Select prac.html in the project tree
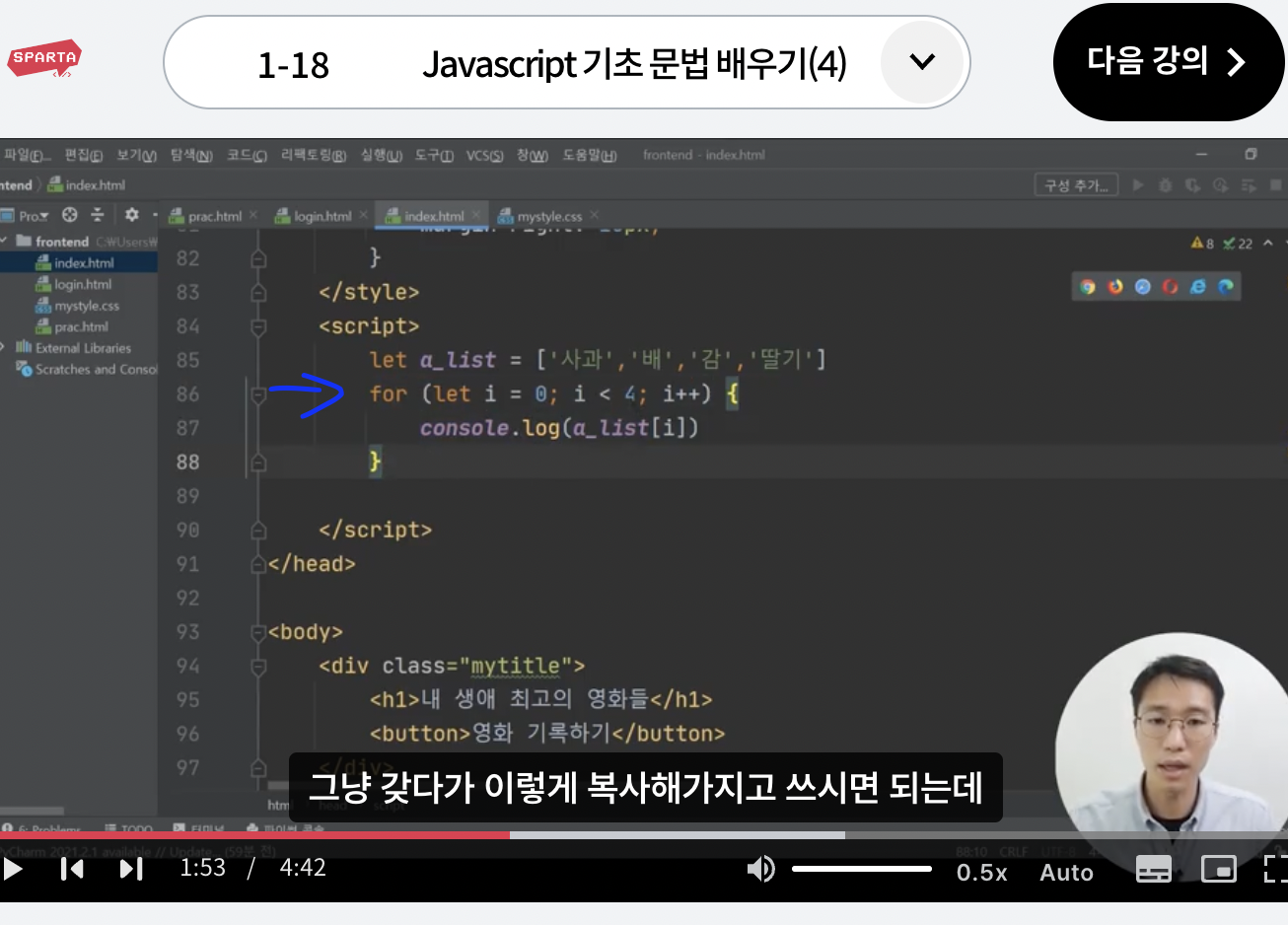1288x925 pixels. [72, 326]
